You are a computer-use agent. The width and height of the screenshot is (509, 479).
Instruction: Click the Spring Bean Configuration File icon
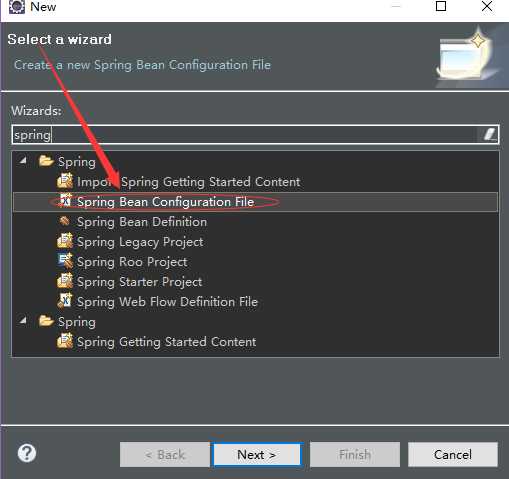(65, 201)
